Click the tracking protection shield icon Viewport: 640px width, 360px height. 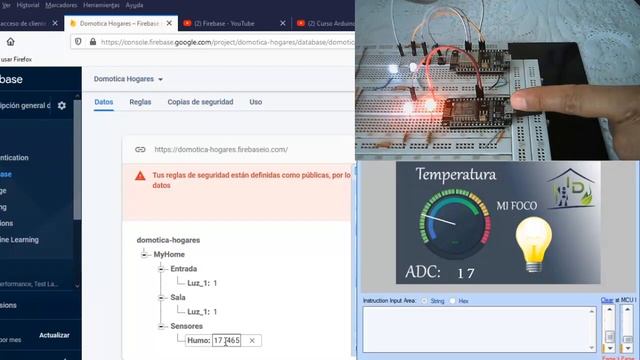click(78, 42)
